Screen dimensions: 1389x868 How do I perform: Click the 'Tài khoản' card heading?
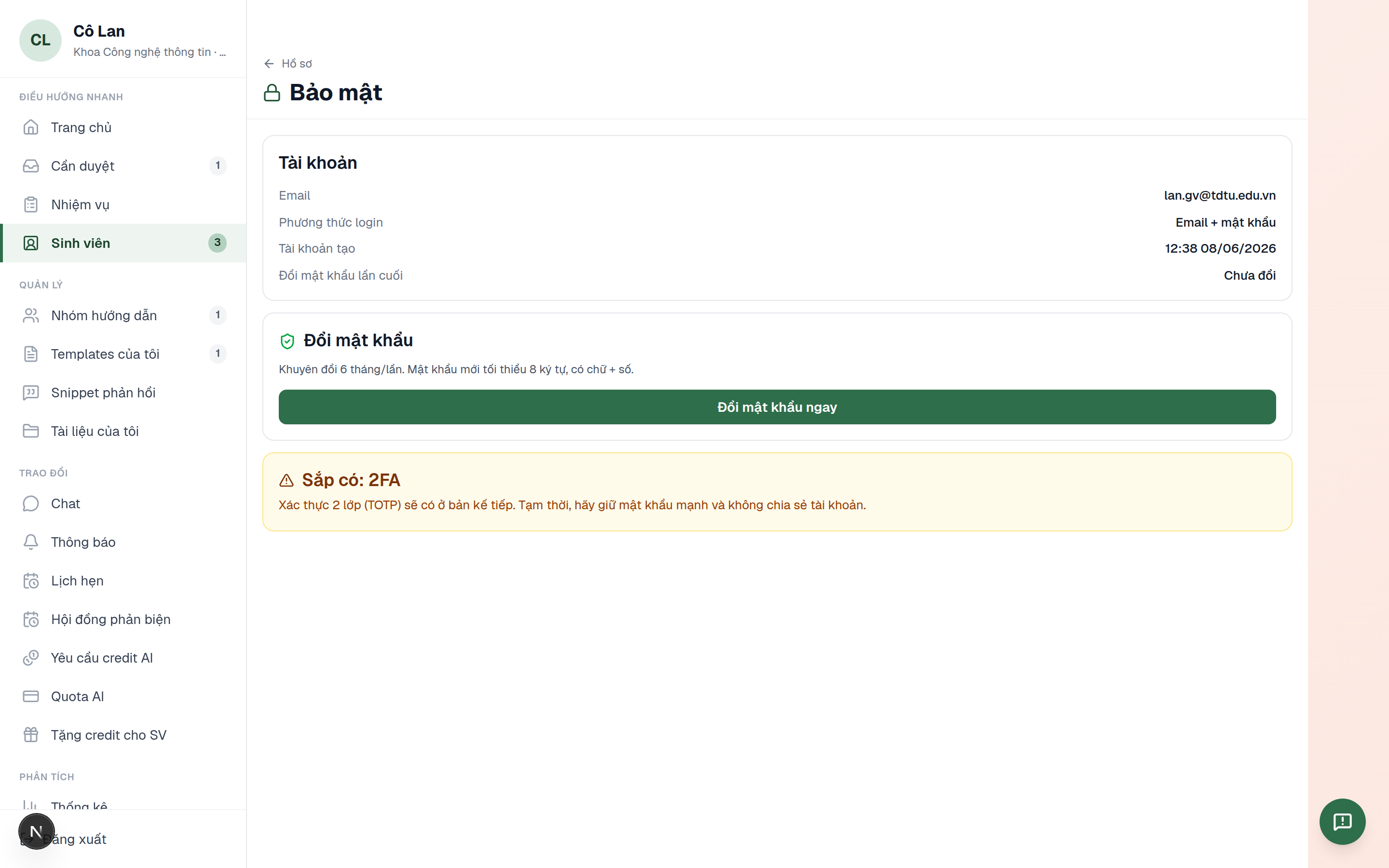click(318, 163)
